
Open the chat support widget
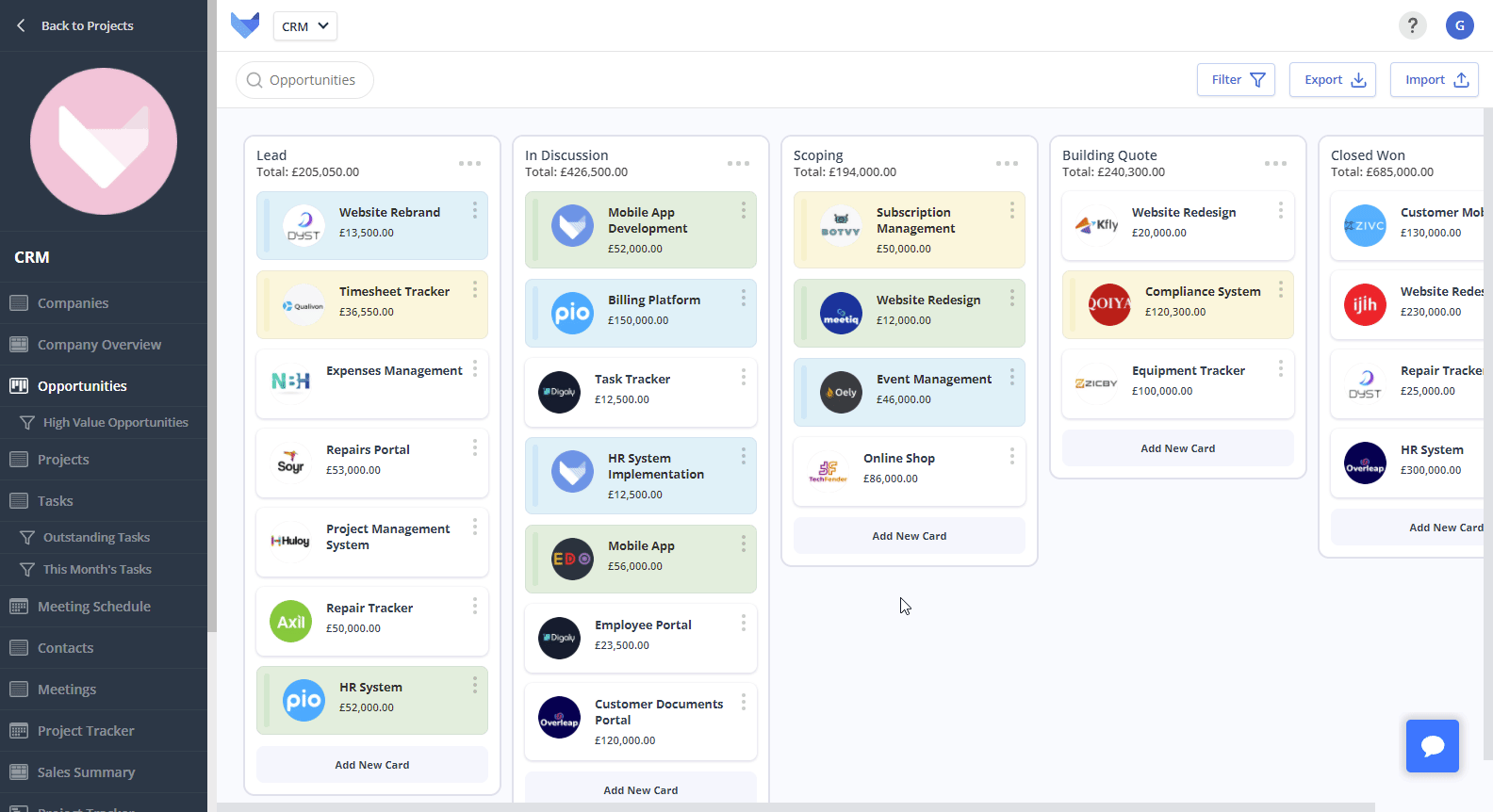click(x=1432, y=746)
